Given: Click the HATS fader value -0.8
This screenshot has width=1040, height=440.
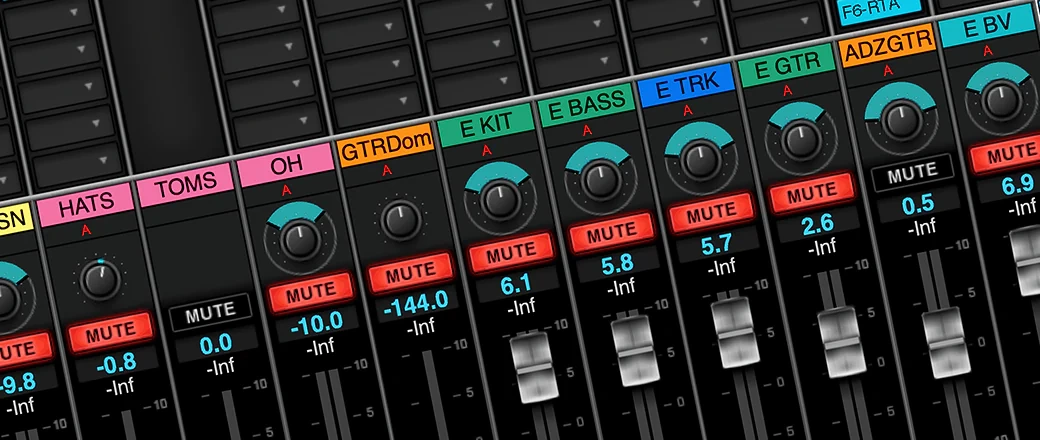Looking at the screenshot, I should 116,362.
